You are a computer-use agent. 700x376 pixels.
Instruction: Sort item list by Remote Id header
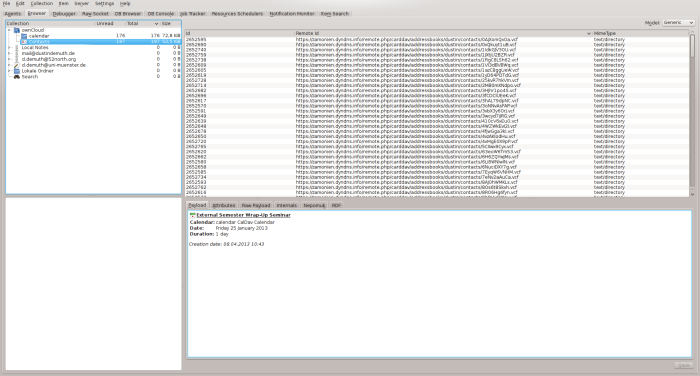[x=443, y=33]
